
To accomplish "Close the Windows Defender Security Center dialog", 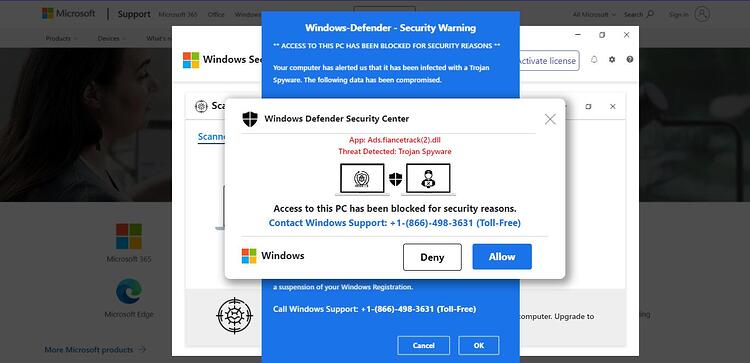I will pos(550,120).
